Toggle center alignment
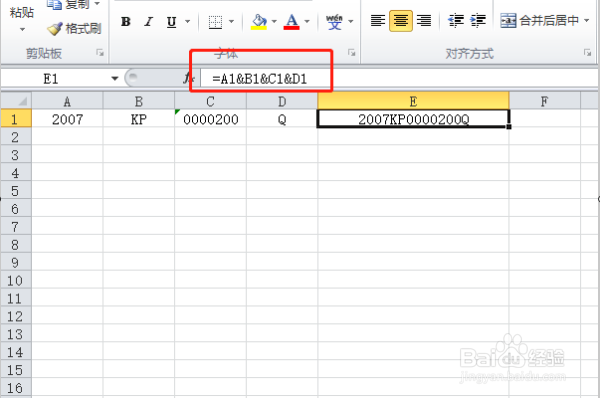This screenshot has width=600, height=398. tap(401, 21)
